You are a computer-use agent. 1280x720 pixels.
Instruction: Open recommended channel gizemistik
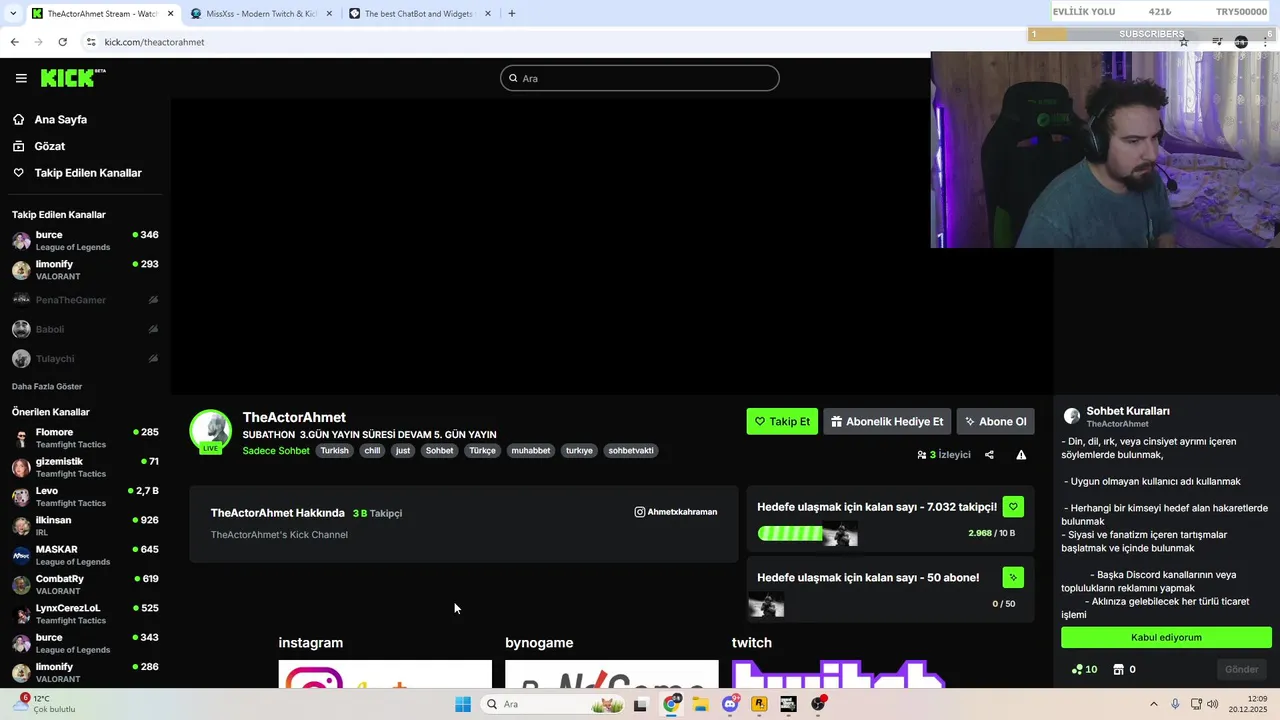coord(85,467)
